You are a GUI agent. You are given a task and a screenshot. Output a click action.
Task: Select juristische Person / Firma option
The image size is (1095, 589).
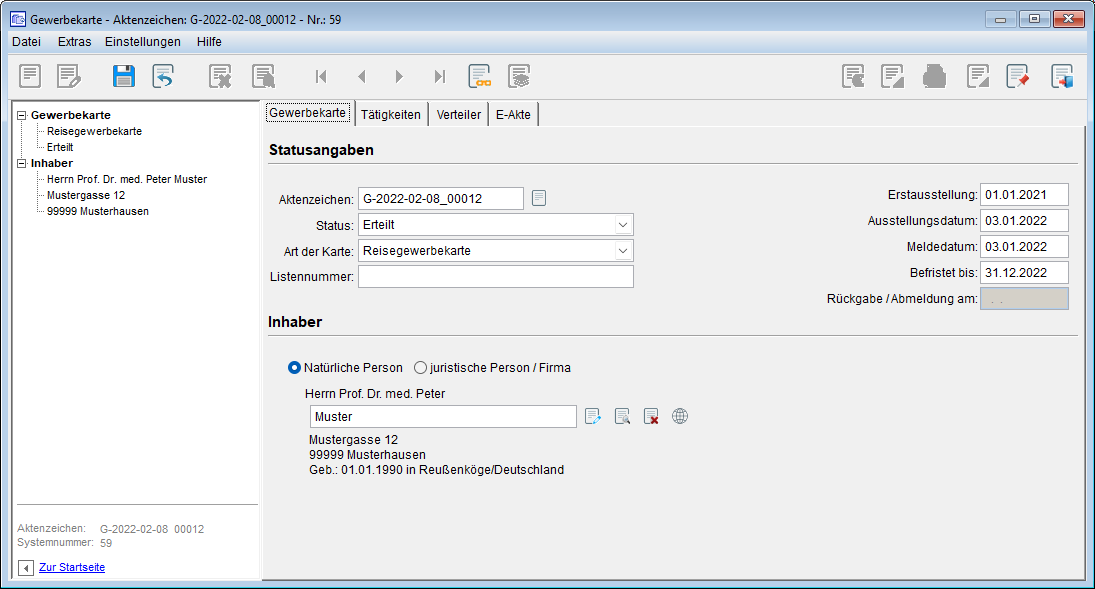(x=421, y=368)
